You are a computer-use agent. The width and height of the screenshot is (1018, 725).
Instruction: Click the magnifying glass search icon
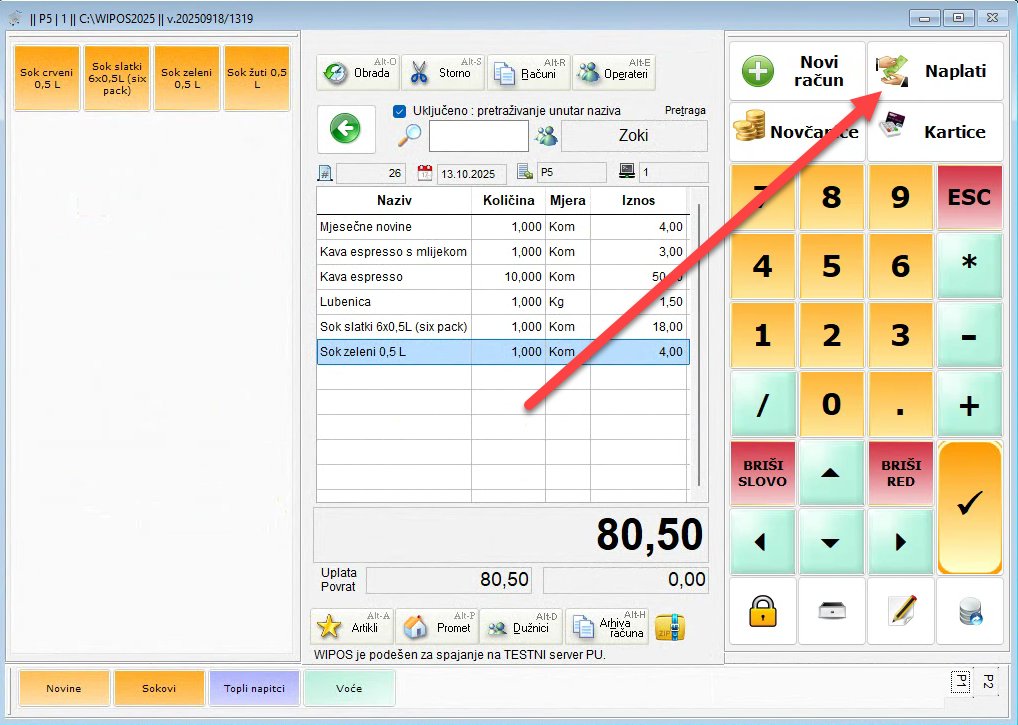coord(409,136)
